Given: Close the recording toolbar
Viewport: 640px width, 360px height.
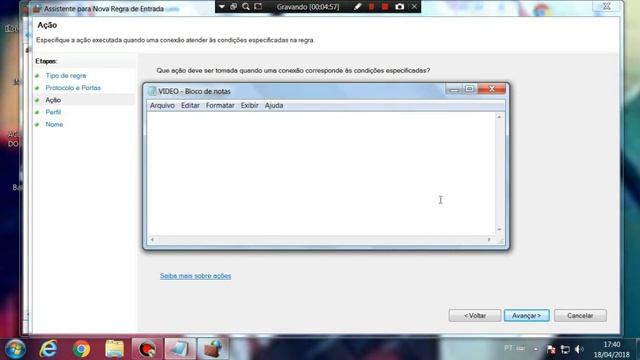Looking at the screenshot, I should 414,7.
